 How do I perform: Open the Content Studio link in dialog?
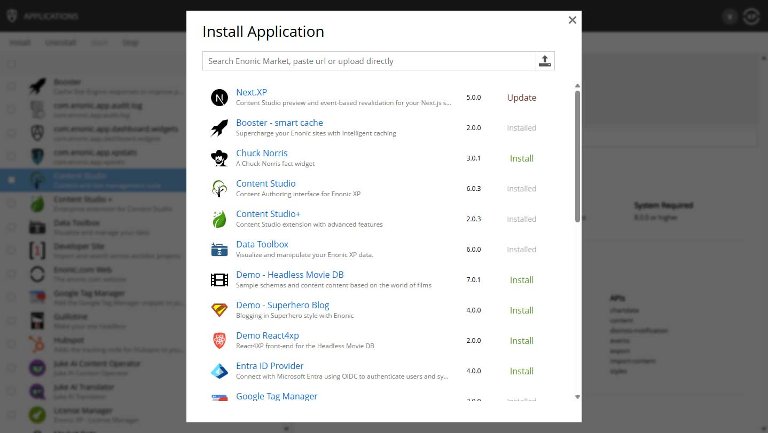265,183
